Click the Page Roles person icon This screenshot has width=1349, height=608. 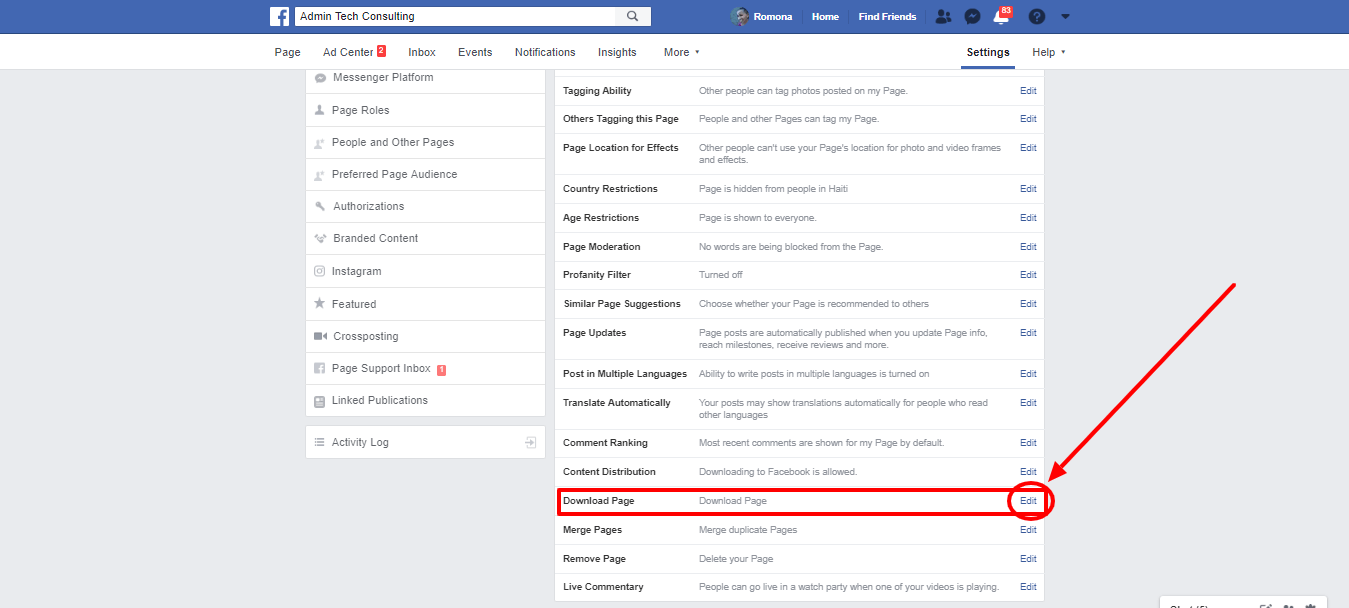pyautogui.click(x=320, y=110)
